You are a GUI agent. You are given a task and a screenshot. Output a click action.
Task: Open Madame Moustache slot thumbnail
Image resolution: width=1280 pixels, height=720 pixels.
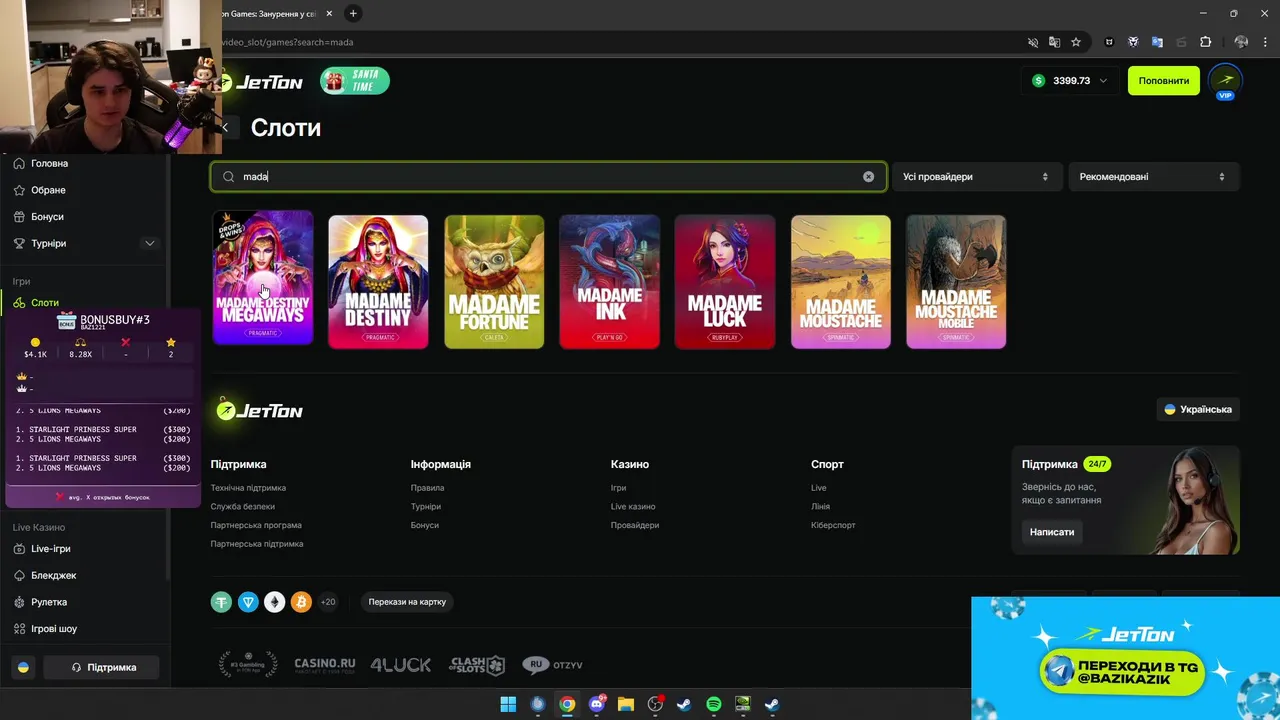pyautogui.click(x=841, y=282)
